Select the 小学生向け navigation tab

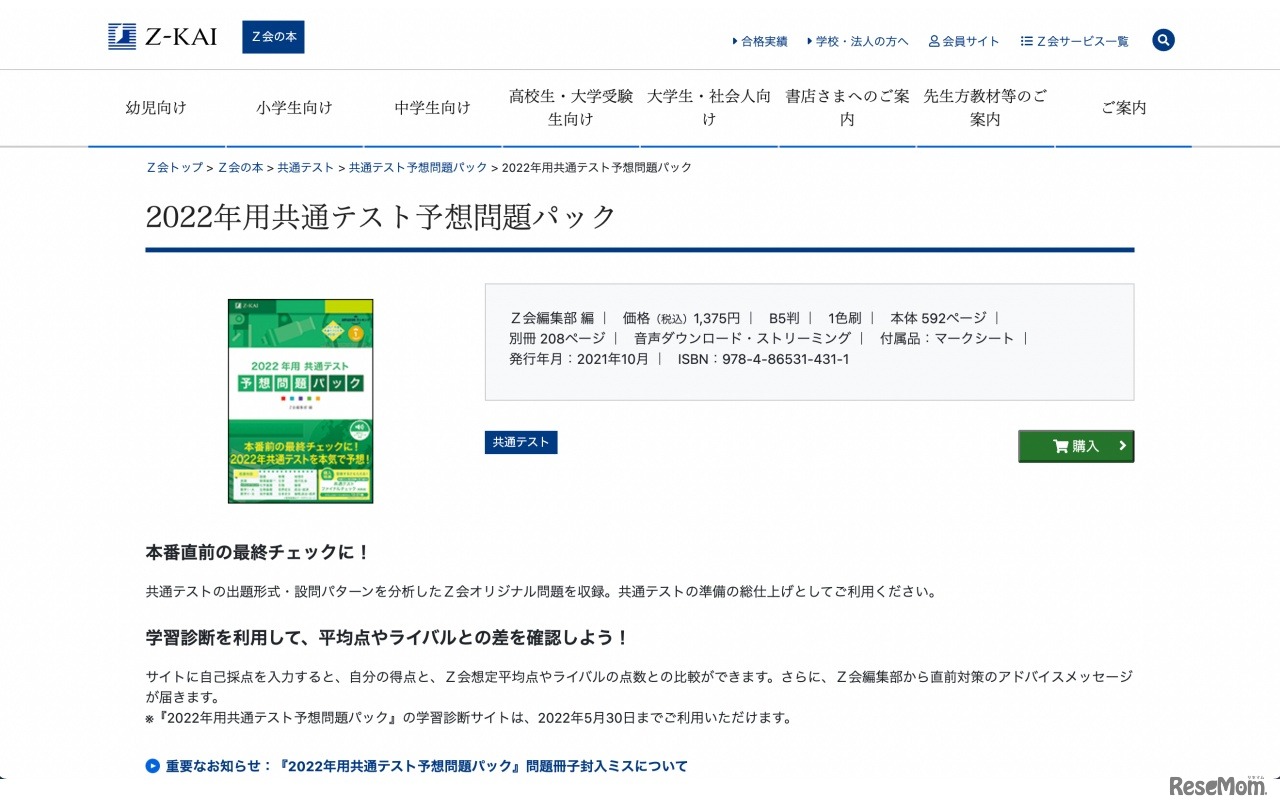tap(294, 108)
